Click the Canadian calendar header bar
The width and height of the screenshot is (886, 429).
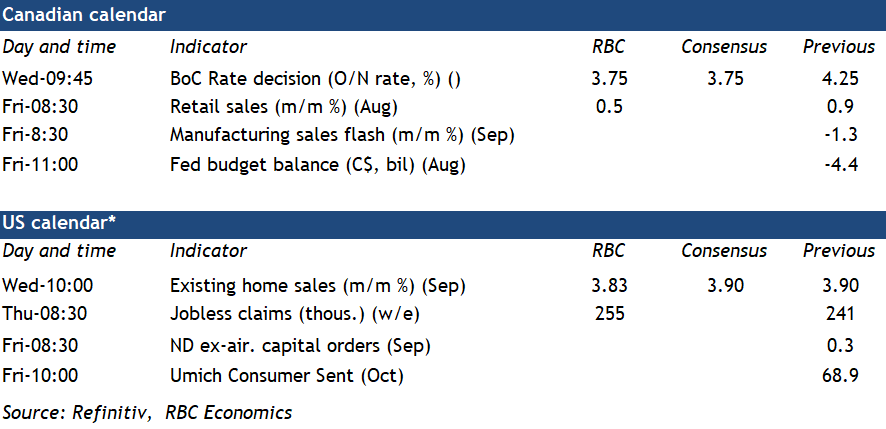coord(442,15)
